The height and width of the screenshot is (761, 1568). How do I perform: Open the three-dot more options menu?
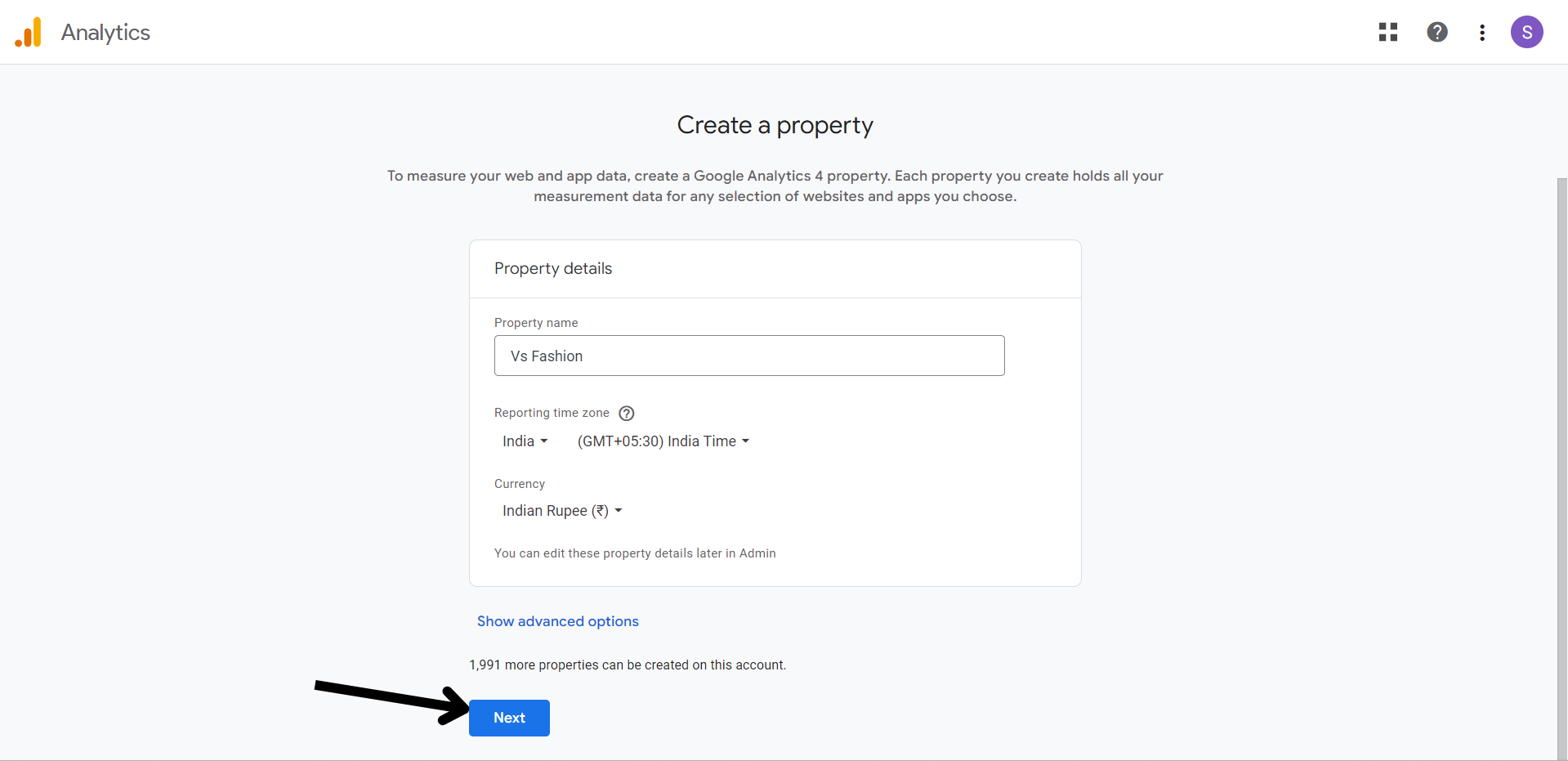pyautogui.click(x=1482, y=33)
